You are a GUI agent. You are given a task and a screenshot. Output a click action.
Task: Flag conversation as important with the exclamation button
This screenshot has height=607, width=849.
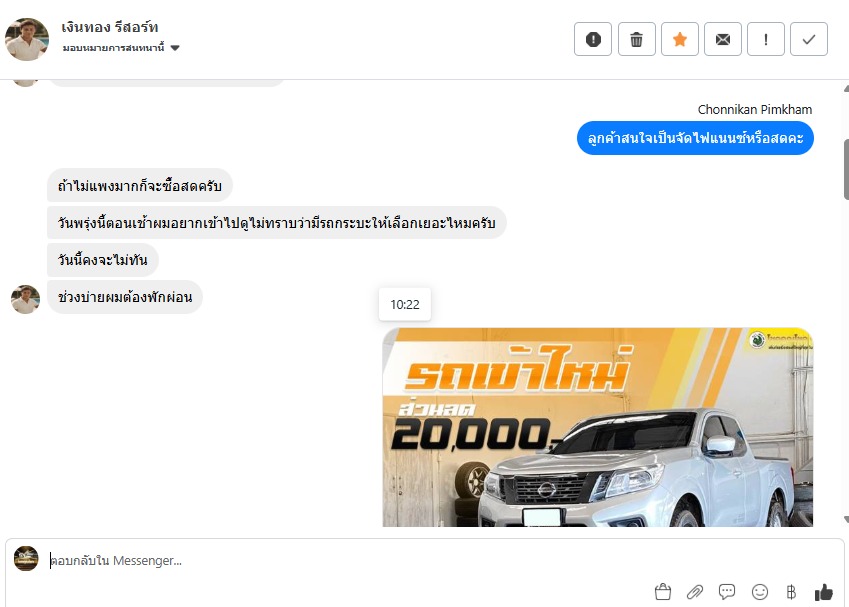(x=766, y=39)
